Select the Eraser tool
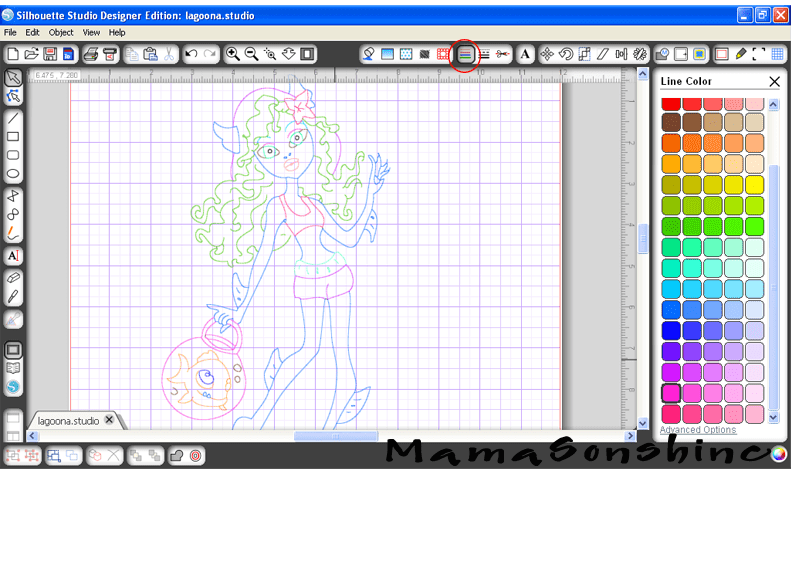The height and width of the screenshot is (576, 792). click(x=13, y=277)
